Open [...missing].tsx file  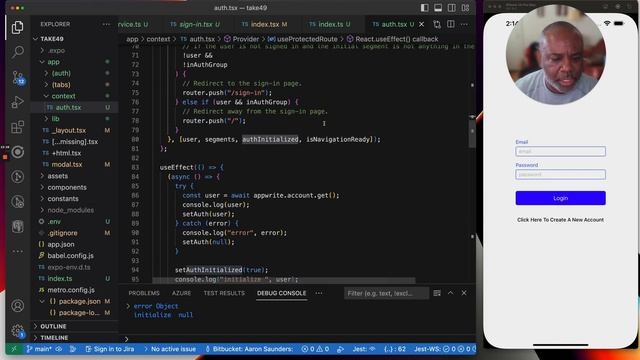point(75,142)
